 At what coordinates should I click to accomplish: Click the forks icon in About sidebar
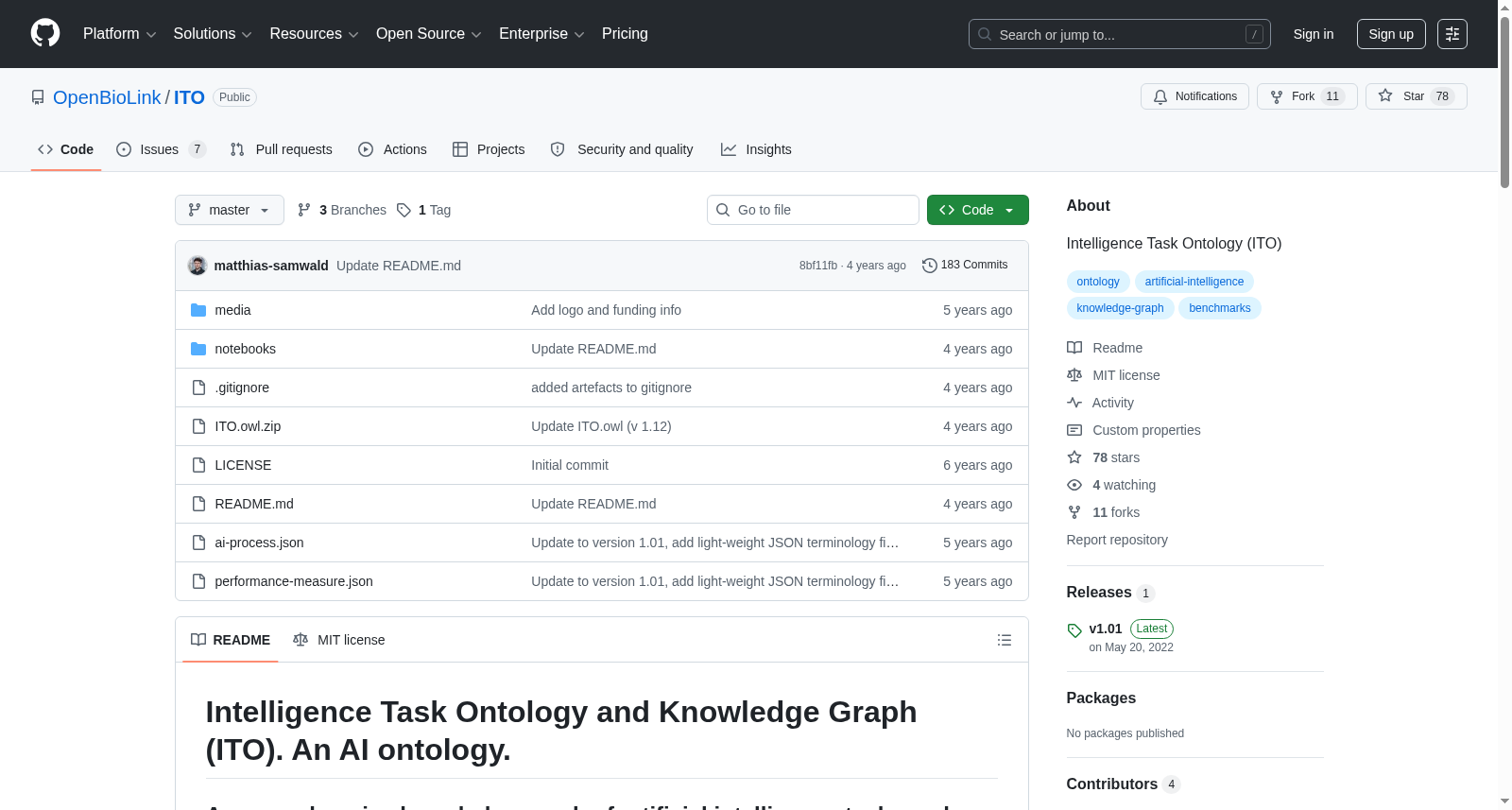click(1074, 512)
